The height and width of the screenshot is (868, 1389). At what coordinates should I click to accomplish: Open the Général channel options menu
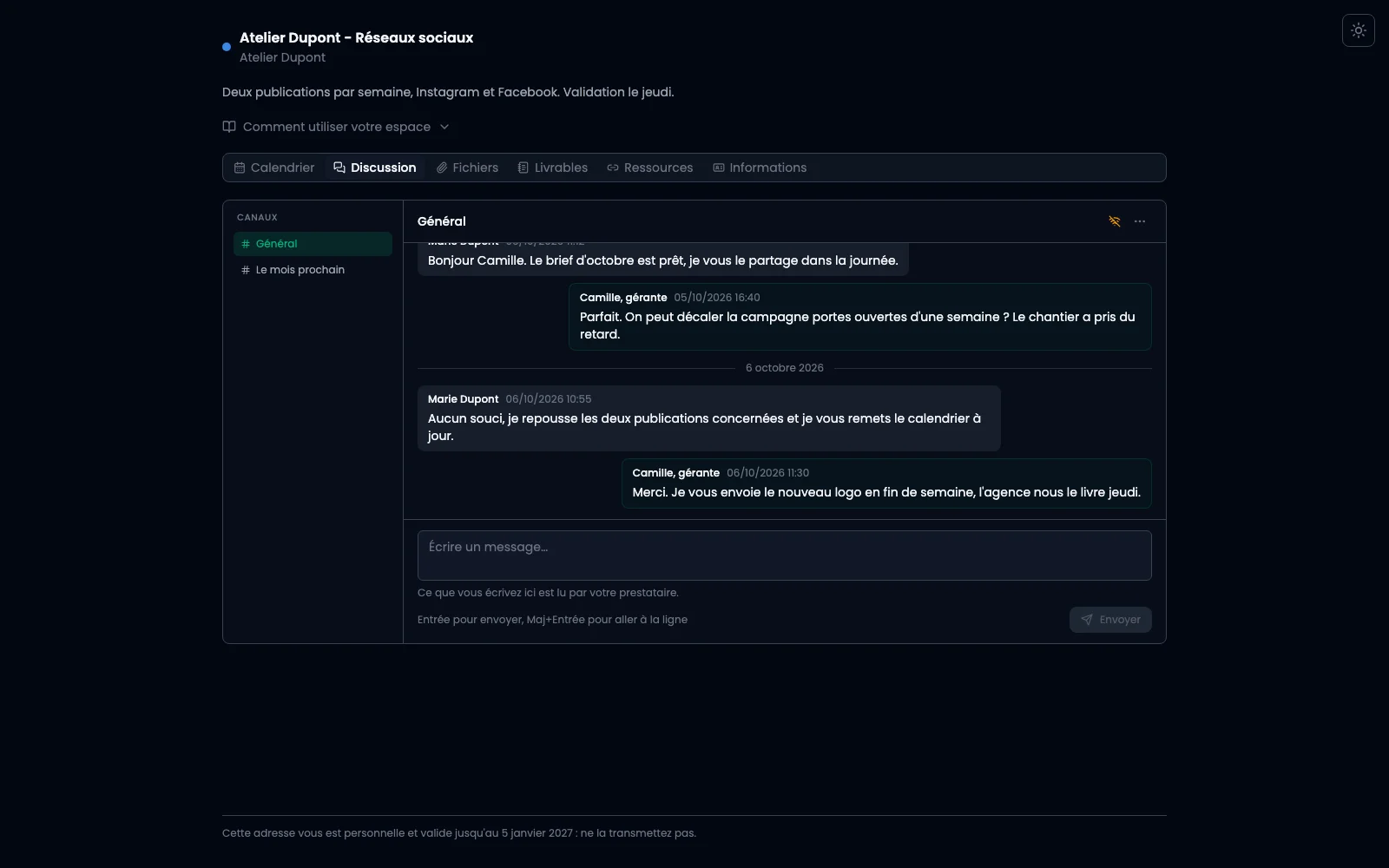pyautogui.click(x=1140, y=221)
